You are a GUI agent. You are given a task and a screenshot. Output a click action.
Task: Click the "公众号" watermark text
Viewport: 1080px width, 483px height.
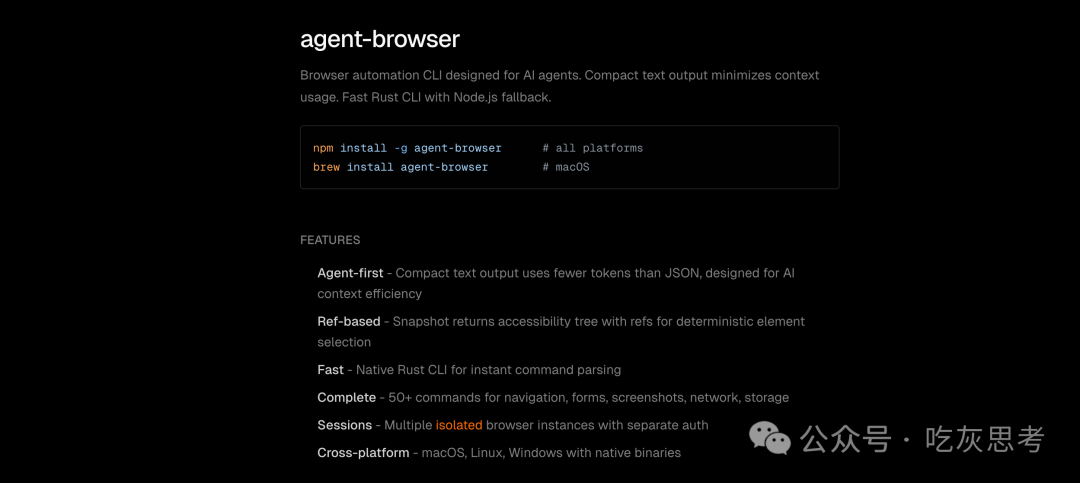pyautogui.click(x=846, y=439)
